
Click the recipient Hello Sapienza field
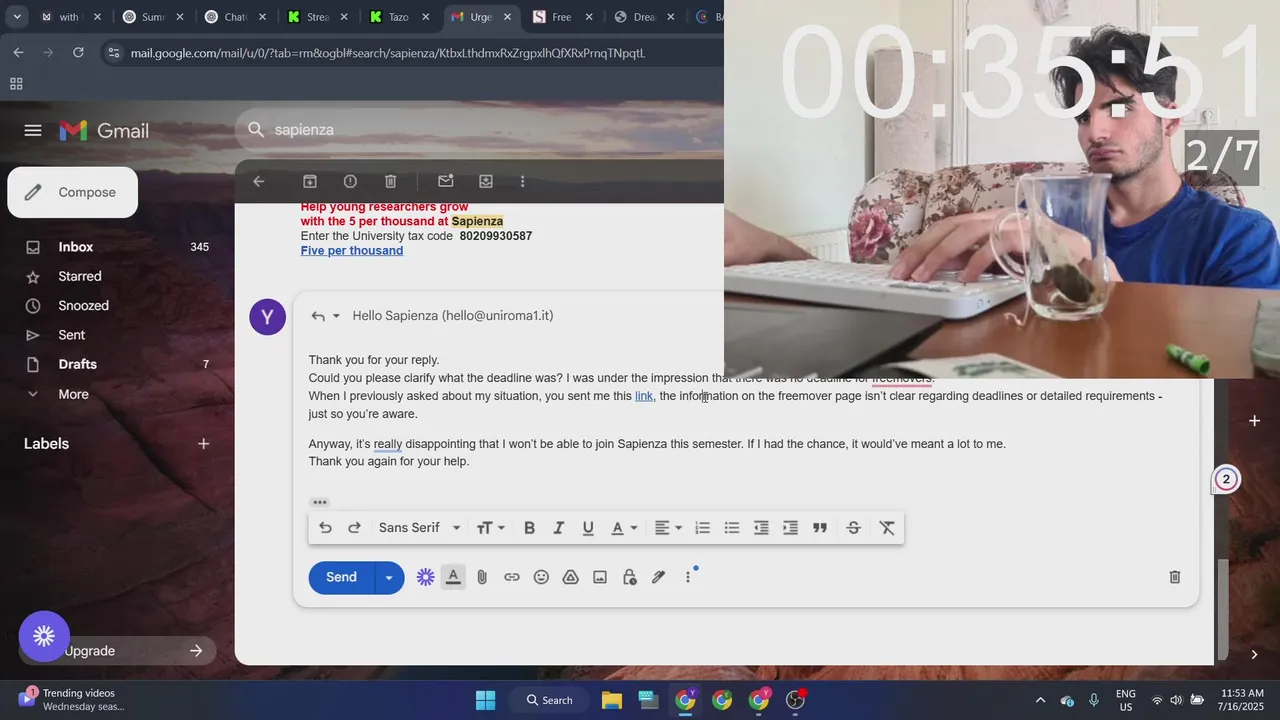click(x=453, y=316)
